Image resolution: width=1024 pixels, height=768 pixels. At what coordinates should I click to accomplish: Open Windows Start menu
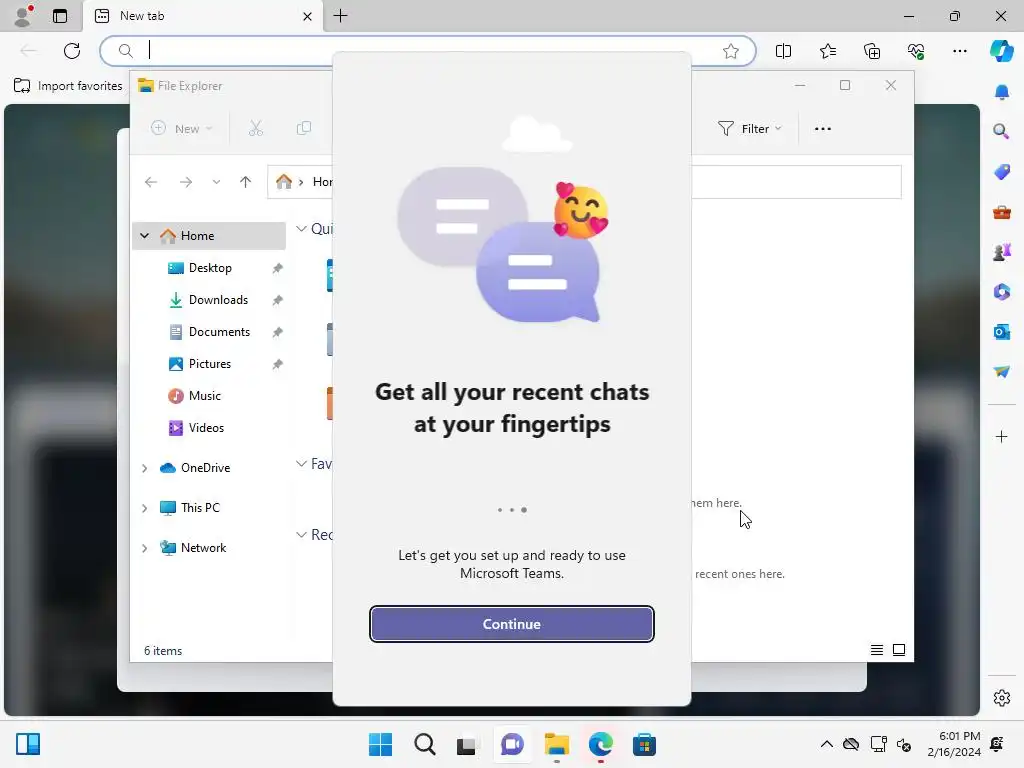pyautogui.click(x=381, y=744)
